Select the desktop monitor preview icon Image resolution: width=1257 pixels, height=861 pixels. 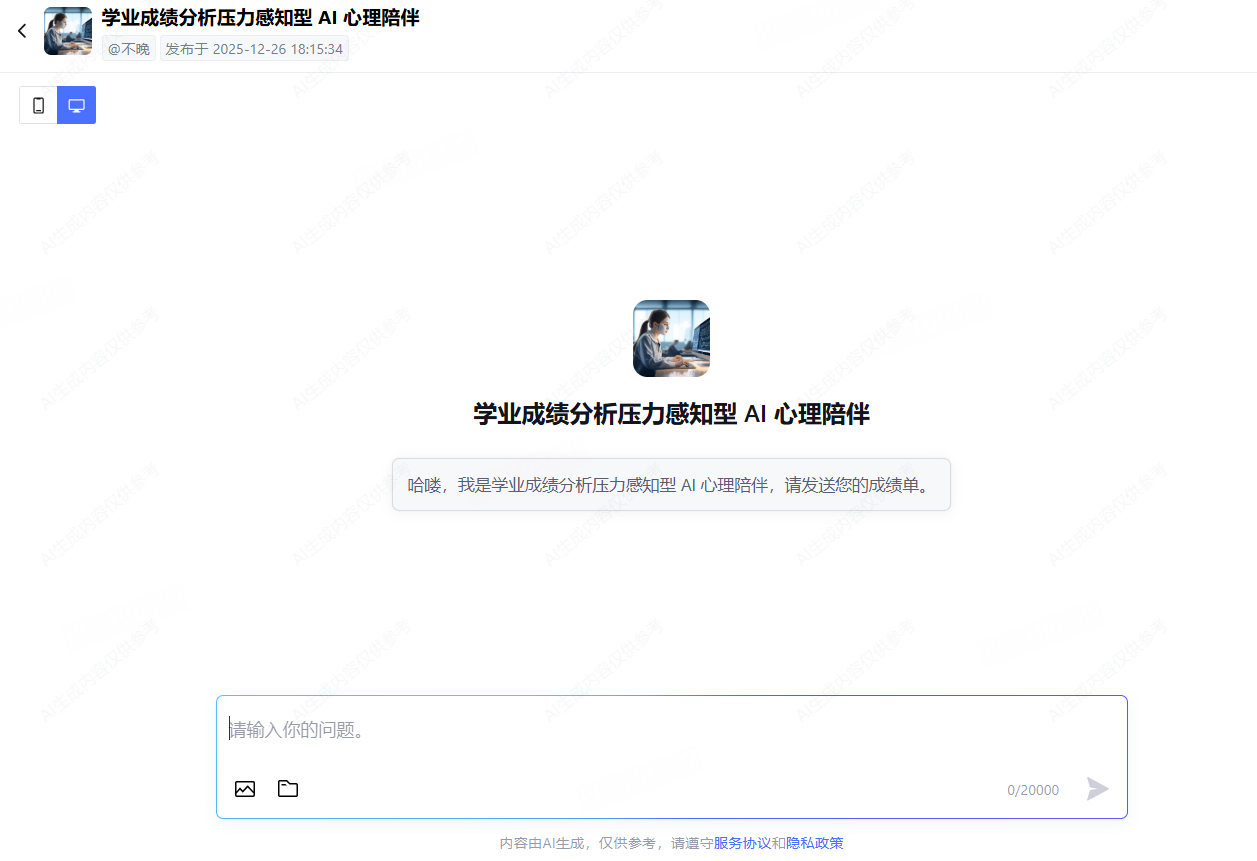pyautogui.click(x=76, y=104)
